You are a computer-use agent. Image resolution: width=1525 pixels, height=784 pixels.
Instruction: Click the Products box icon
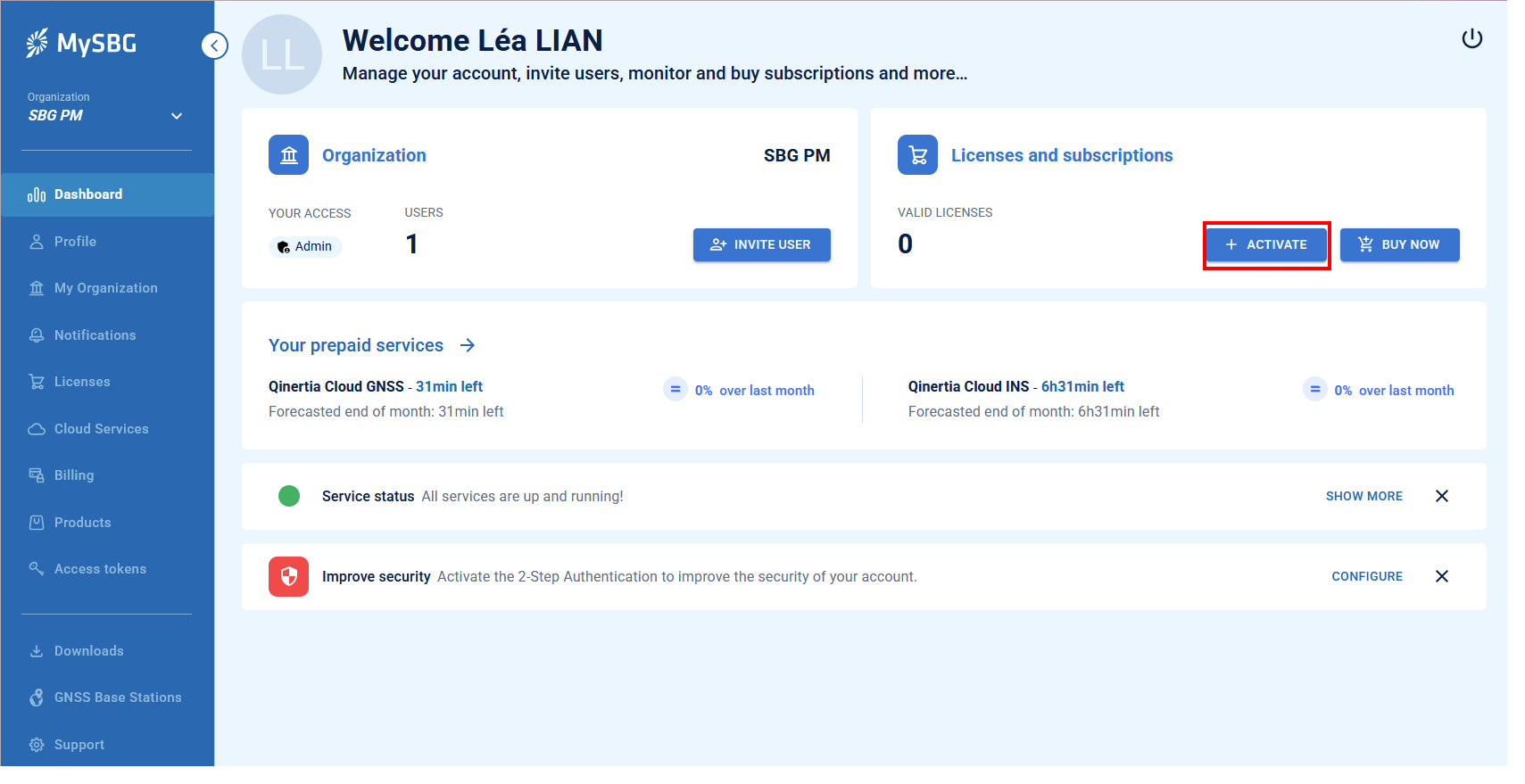[37, 523]
